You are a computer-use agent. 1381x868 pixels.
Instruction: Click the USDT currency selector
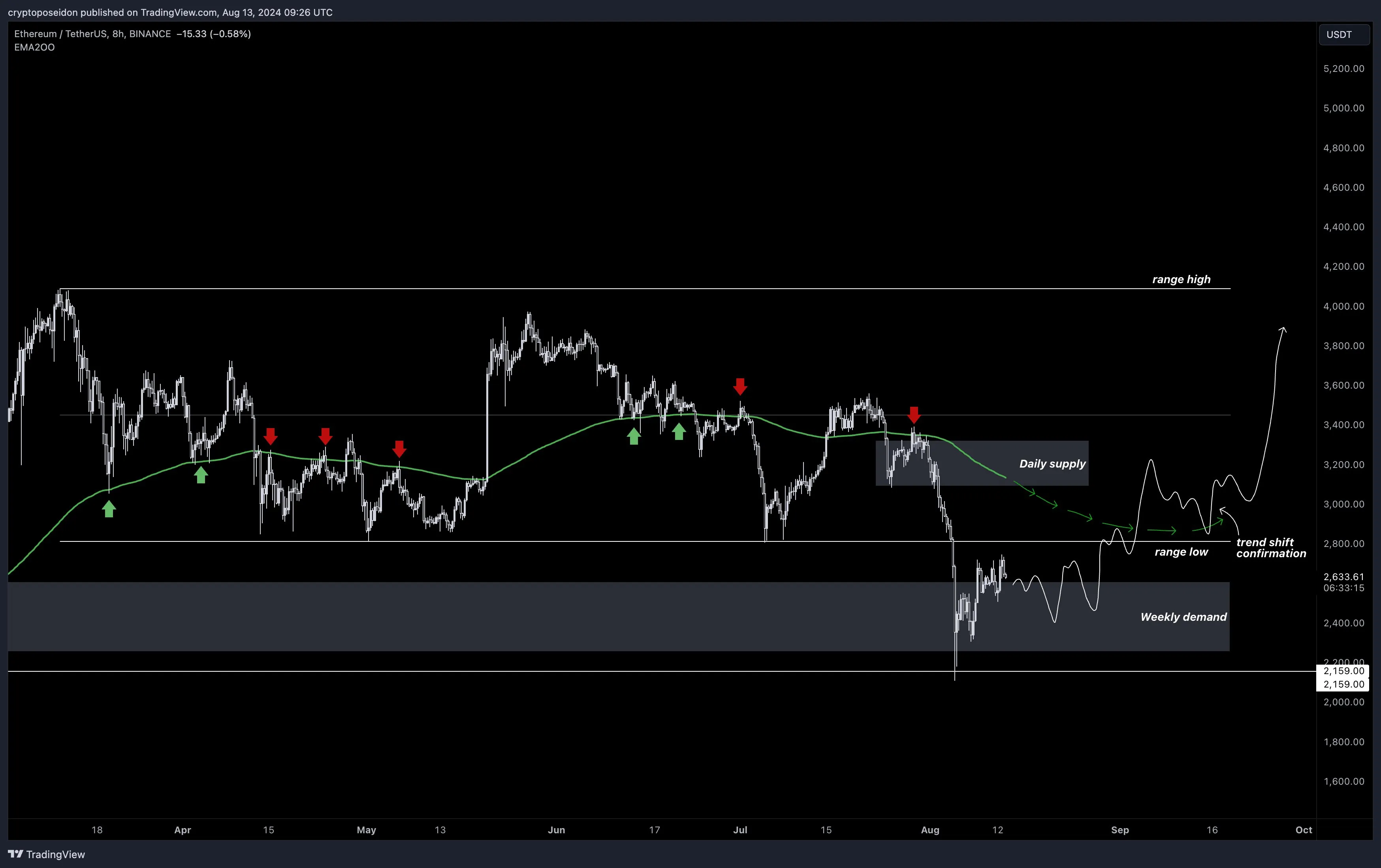(x=1343, y=34)
